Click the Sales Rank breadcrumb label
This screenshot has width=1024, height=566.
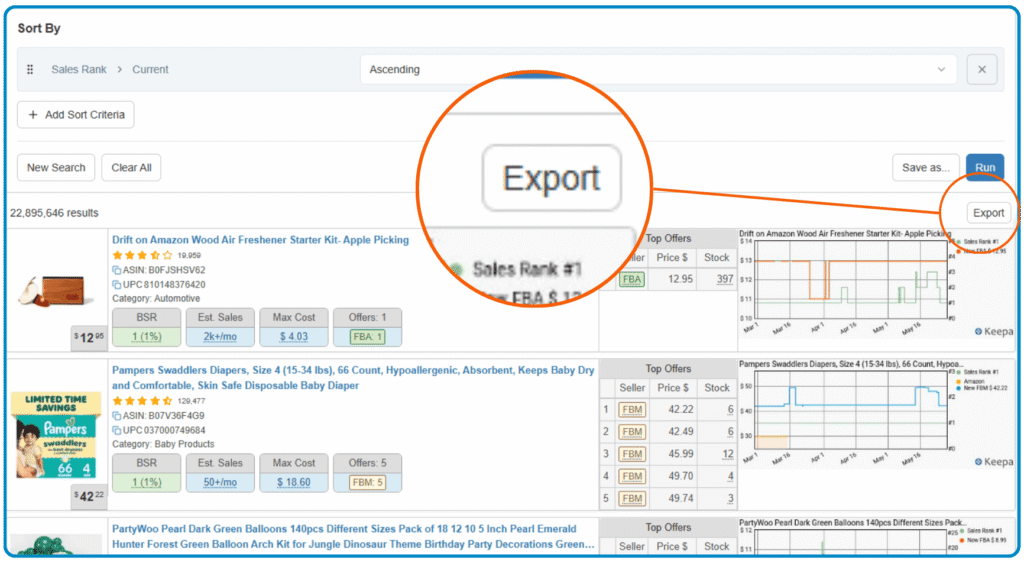[78, 69]
